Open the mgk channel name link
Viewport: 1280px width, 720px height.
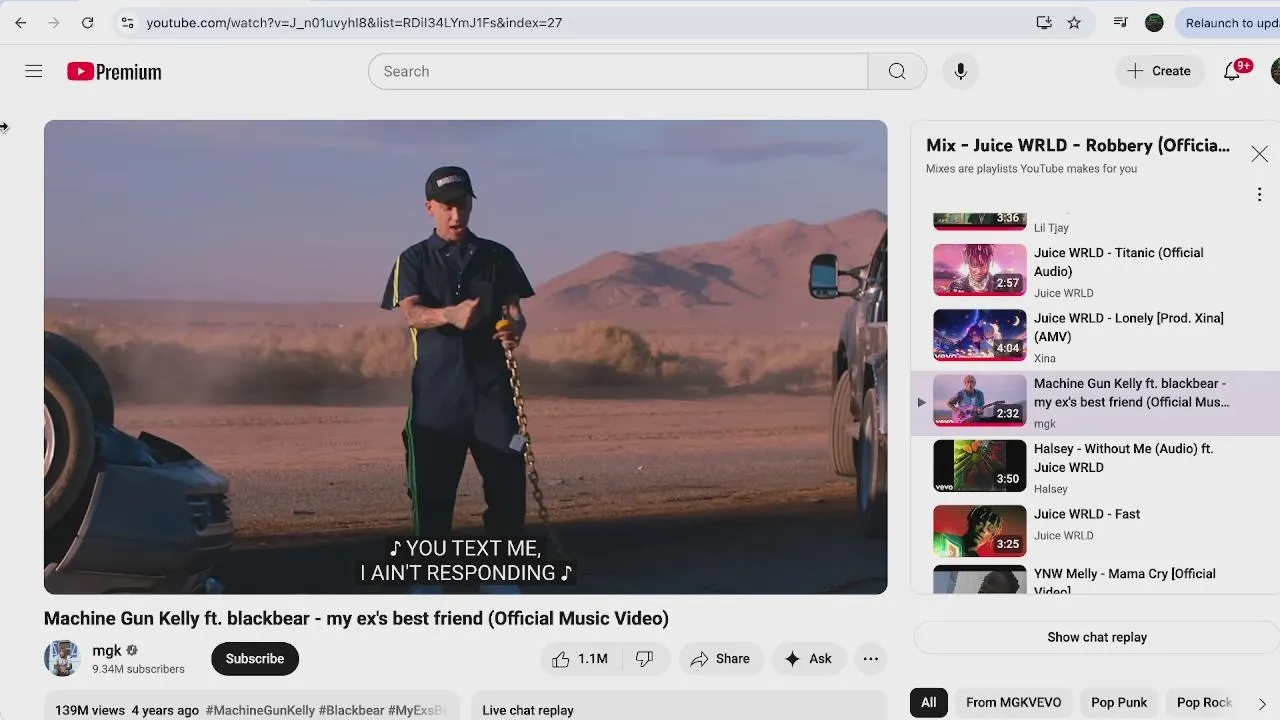pos(107,650)
